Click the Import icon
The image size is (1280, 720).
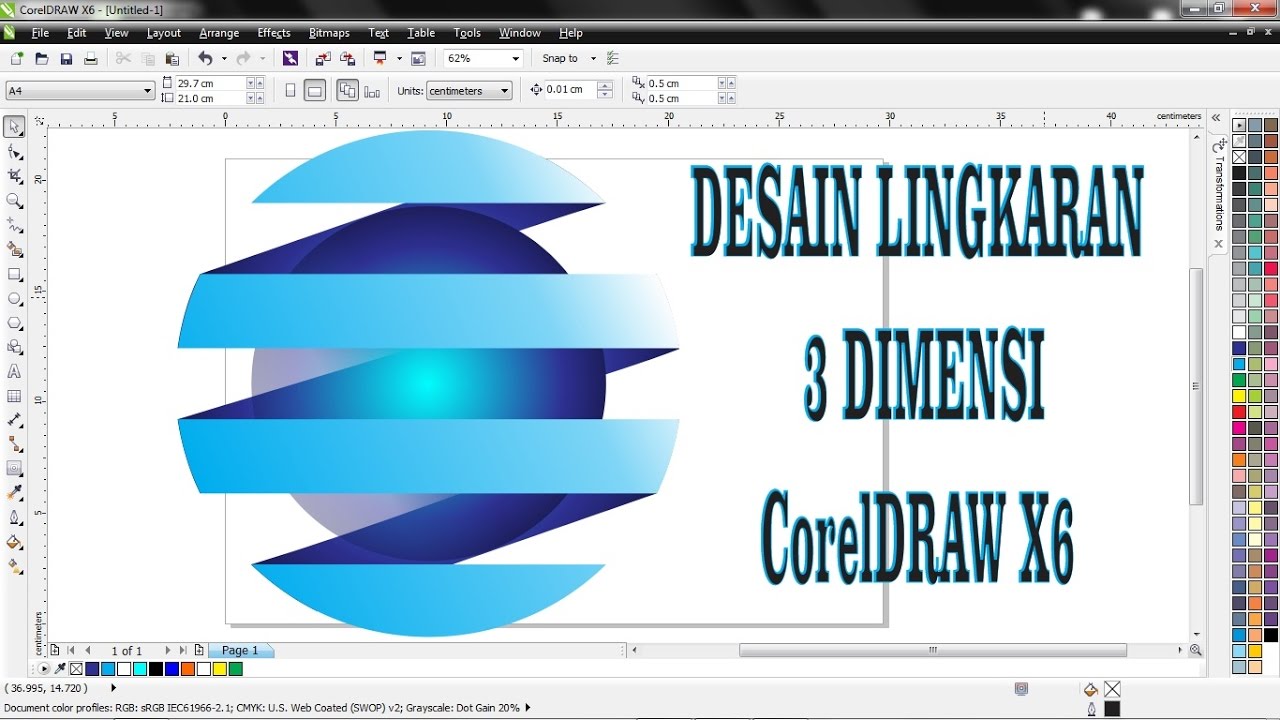(323, 59)
